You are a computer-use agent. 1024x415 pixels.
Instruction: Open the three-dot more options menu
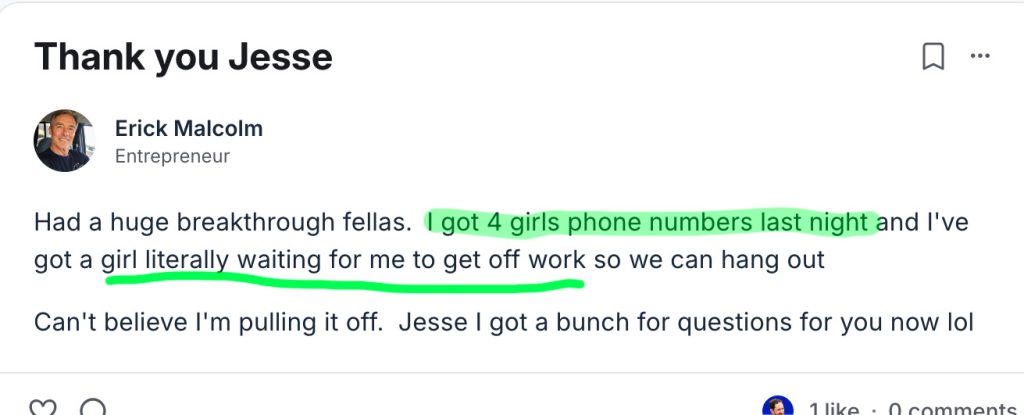(x=980, y=57)
